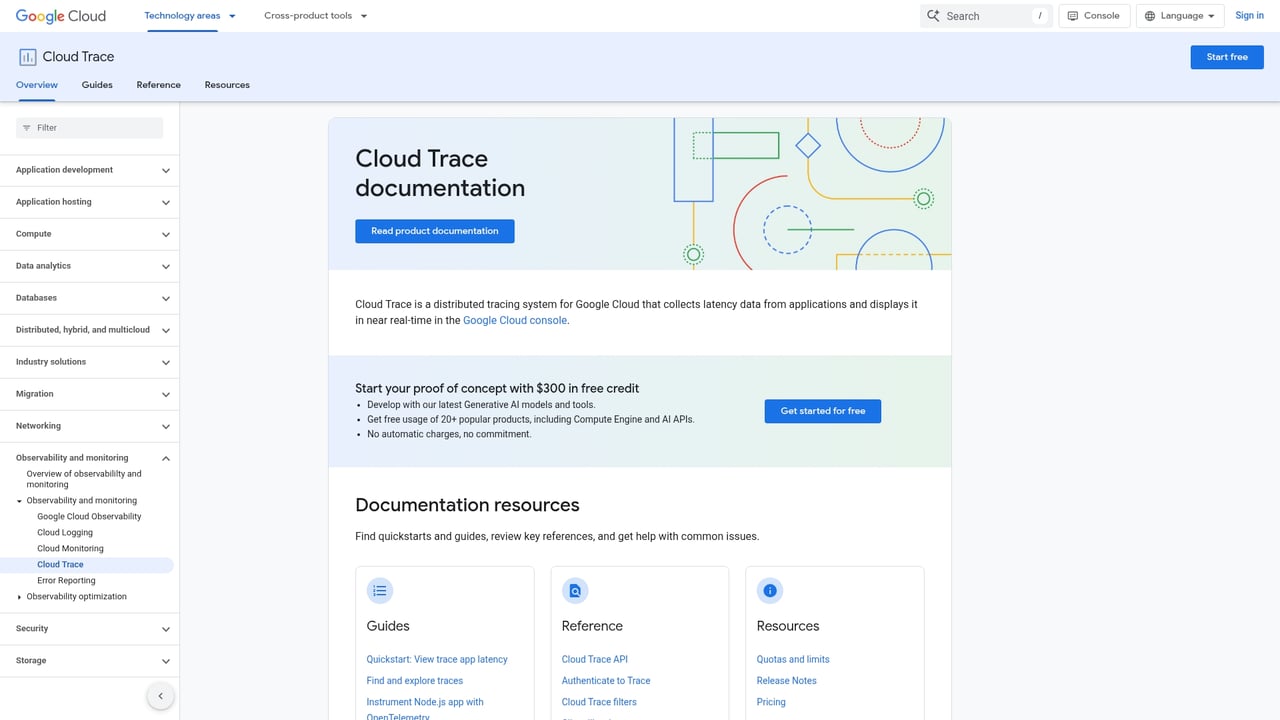This screenshot has height=720, width=1280.
Task: Expand the Observability optimization tree item
Action: pos(19,597)
